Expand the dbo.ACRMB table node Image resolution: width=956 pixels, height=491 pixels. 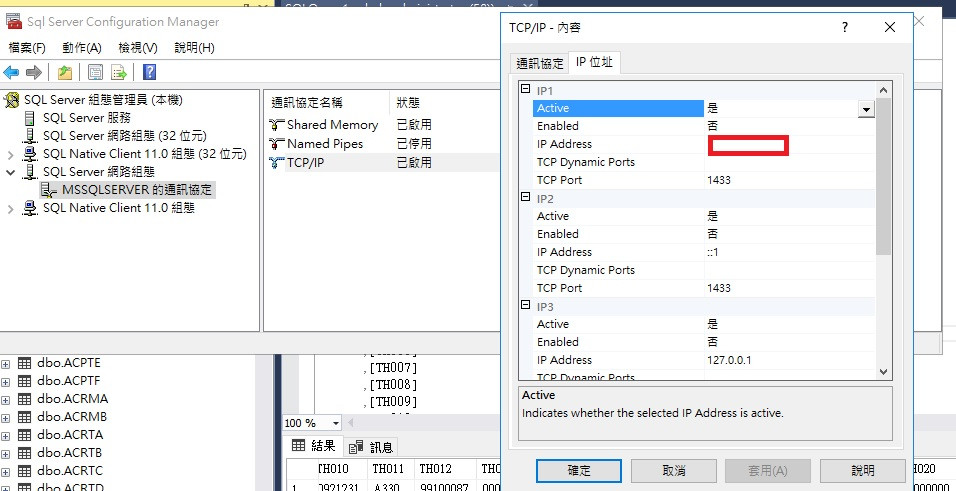5,418
